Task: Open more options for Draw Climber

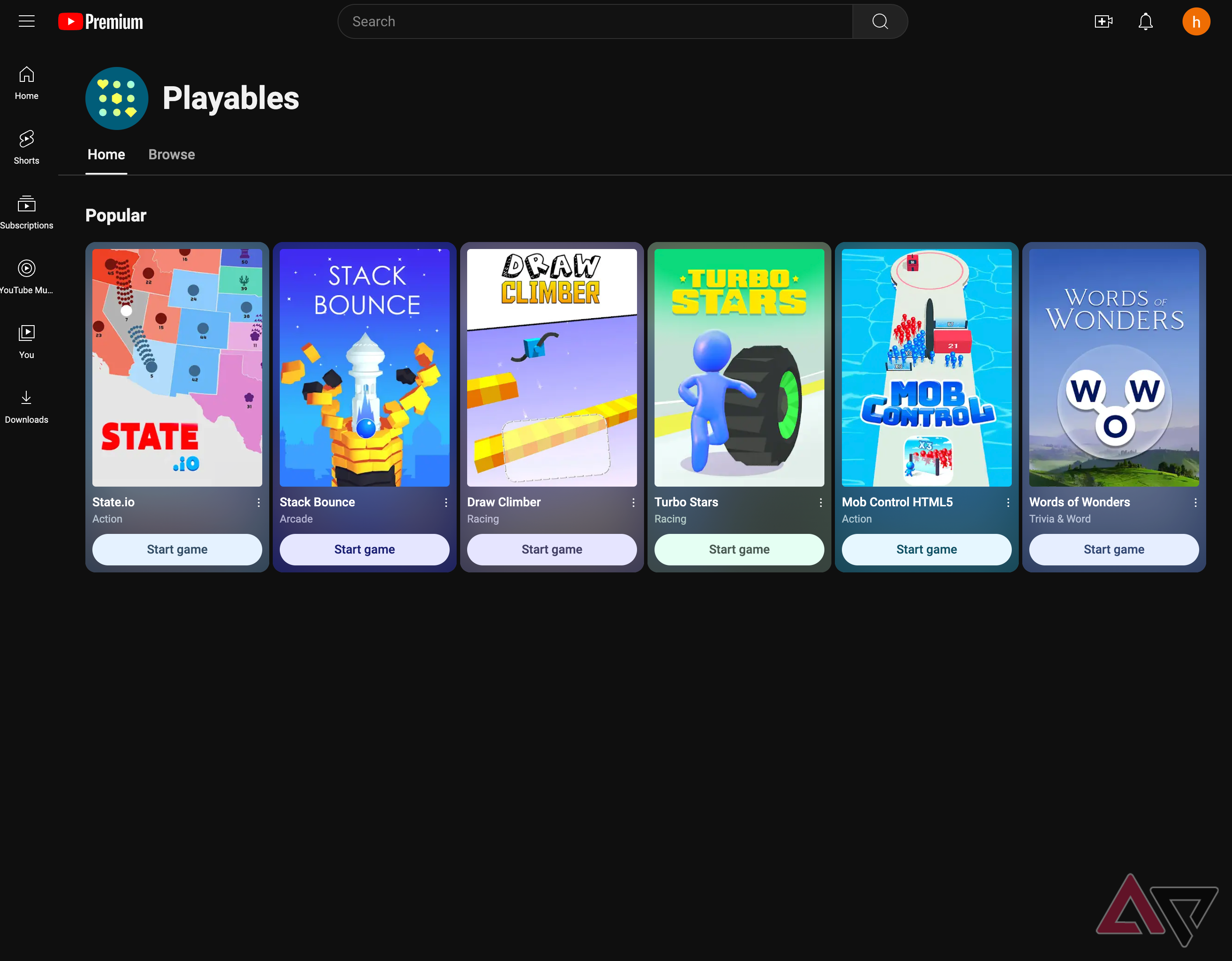Action: (633, 502)
